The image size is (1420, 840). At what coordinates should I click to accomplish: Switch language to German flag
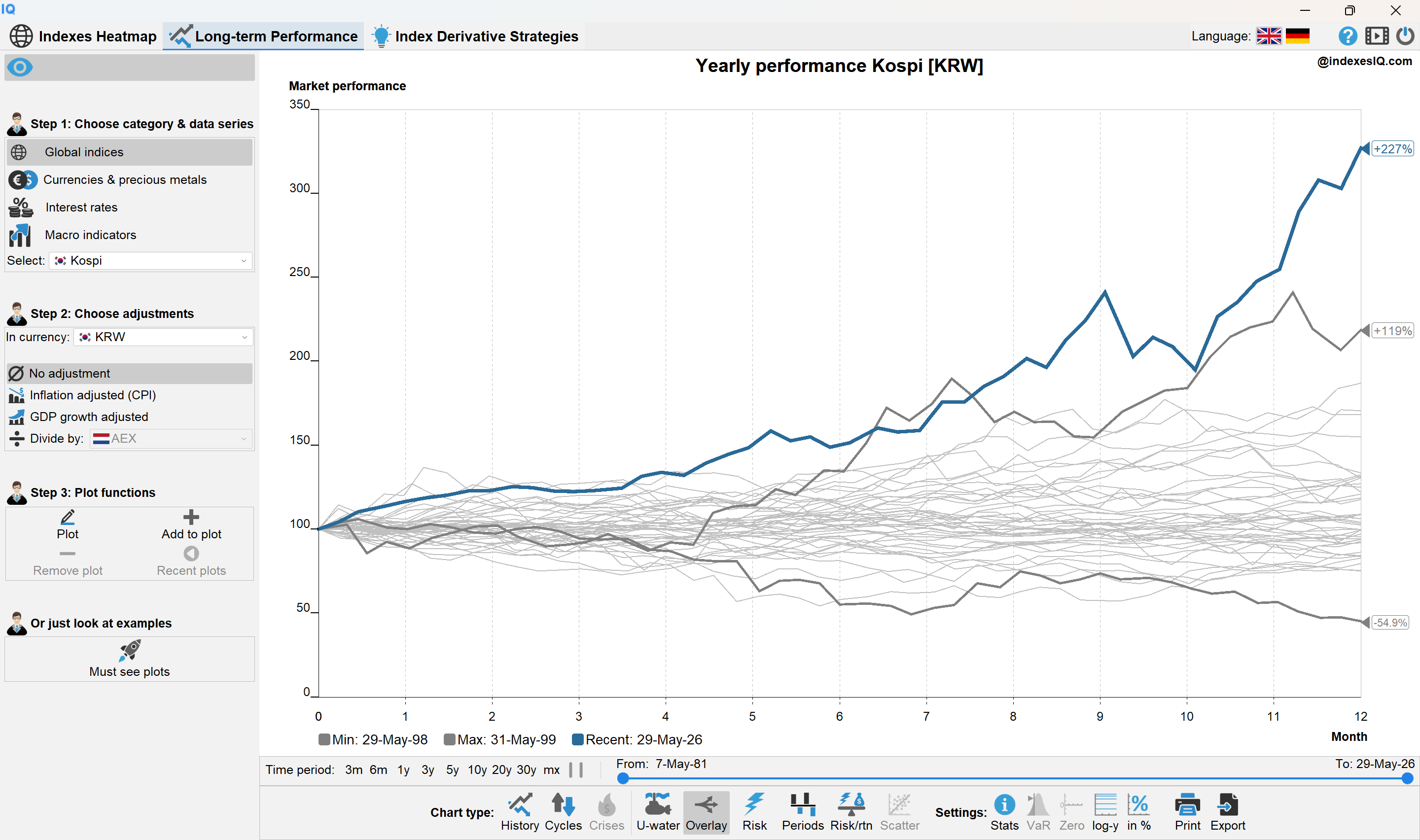tap(1297, 36)
